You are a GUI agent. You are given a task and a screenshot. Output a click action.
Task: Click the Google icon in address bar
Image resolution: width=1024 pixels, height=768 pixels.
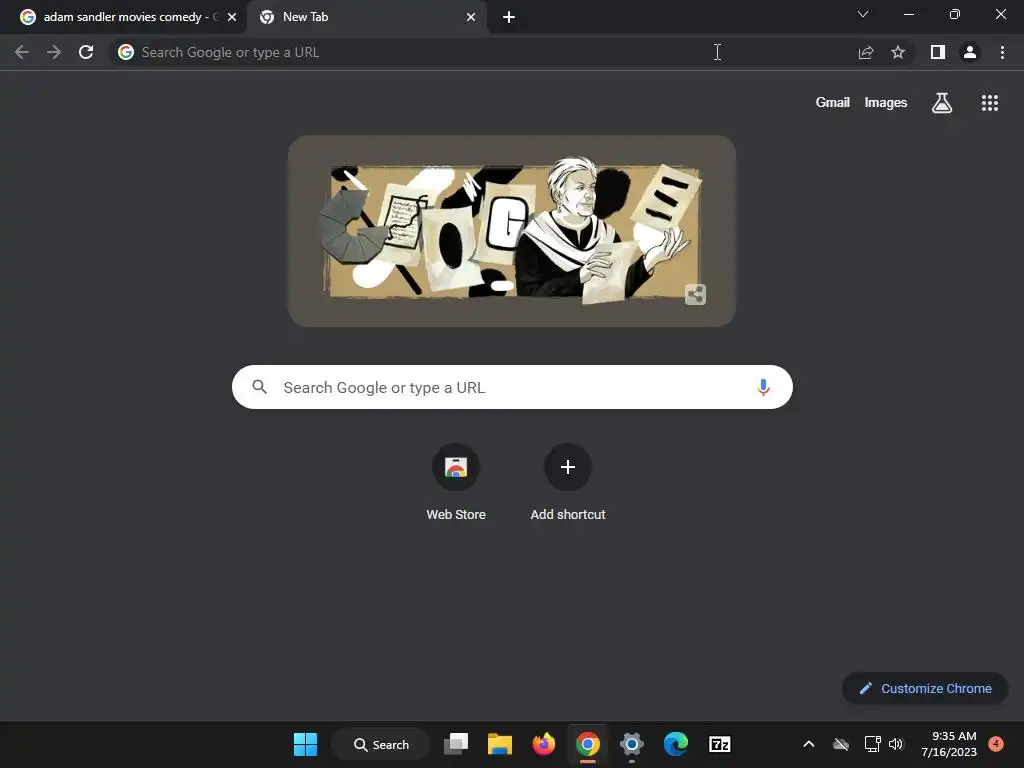coord(126,52)
